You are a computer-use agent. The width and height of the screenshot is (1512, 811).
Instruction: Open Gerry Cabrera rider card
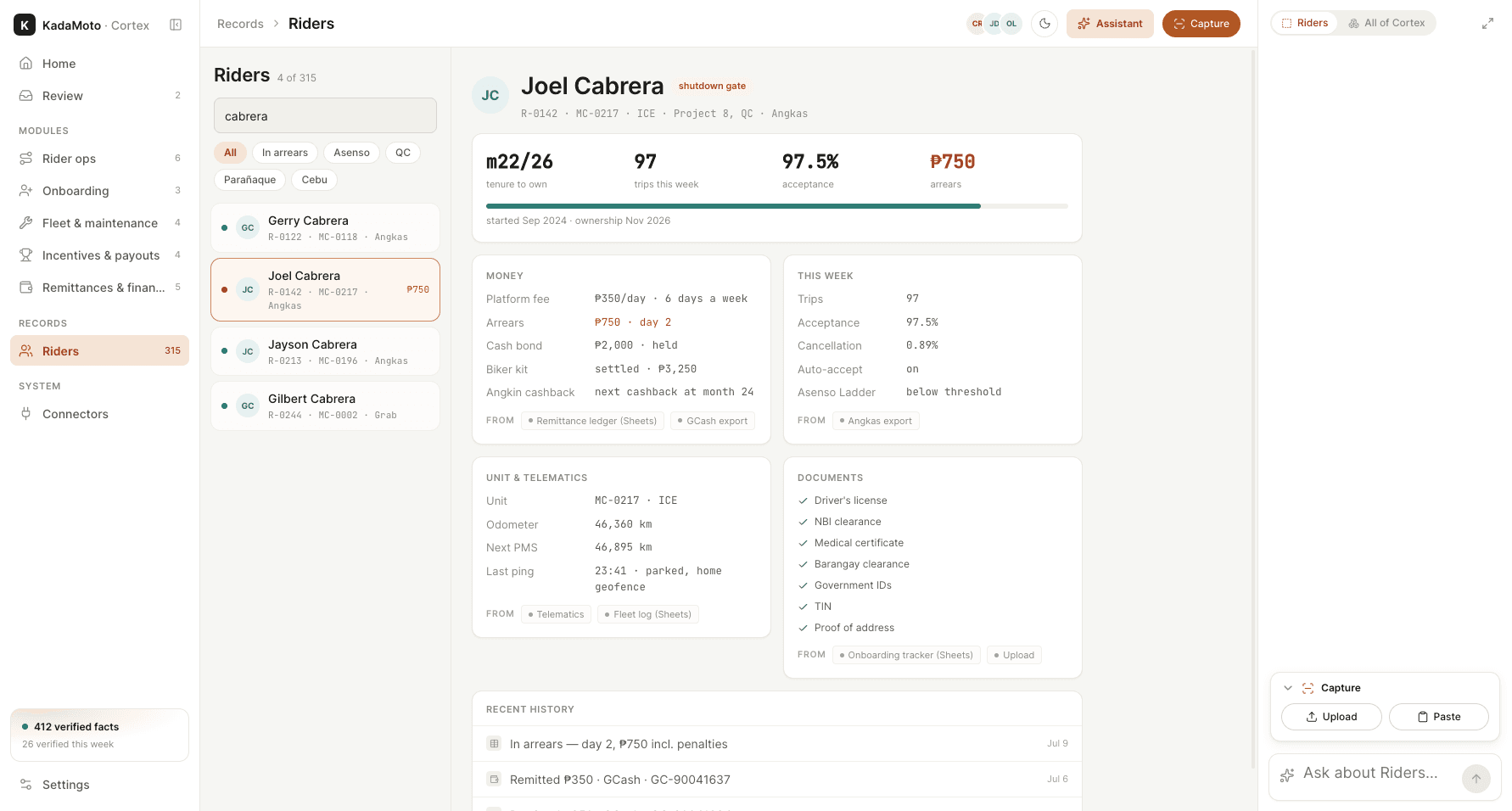point(325,227)
